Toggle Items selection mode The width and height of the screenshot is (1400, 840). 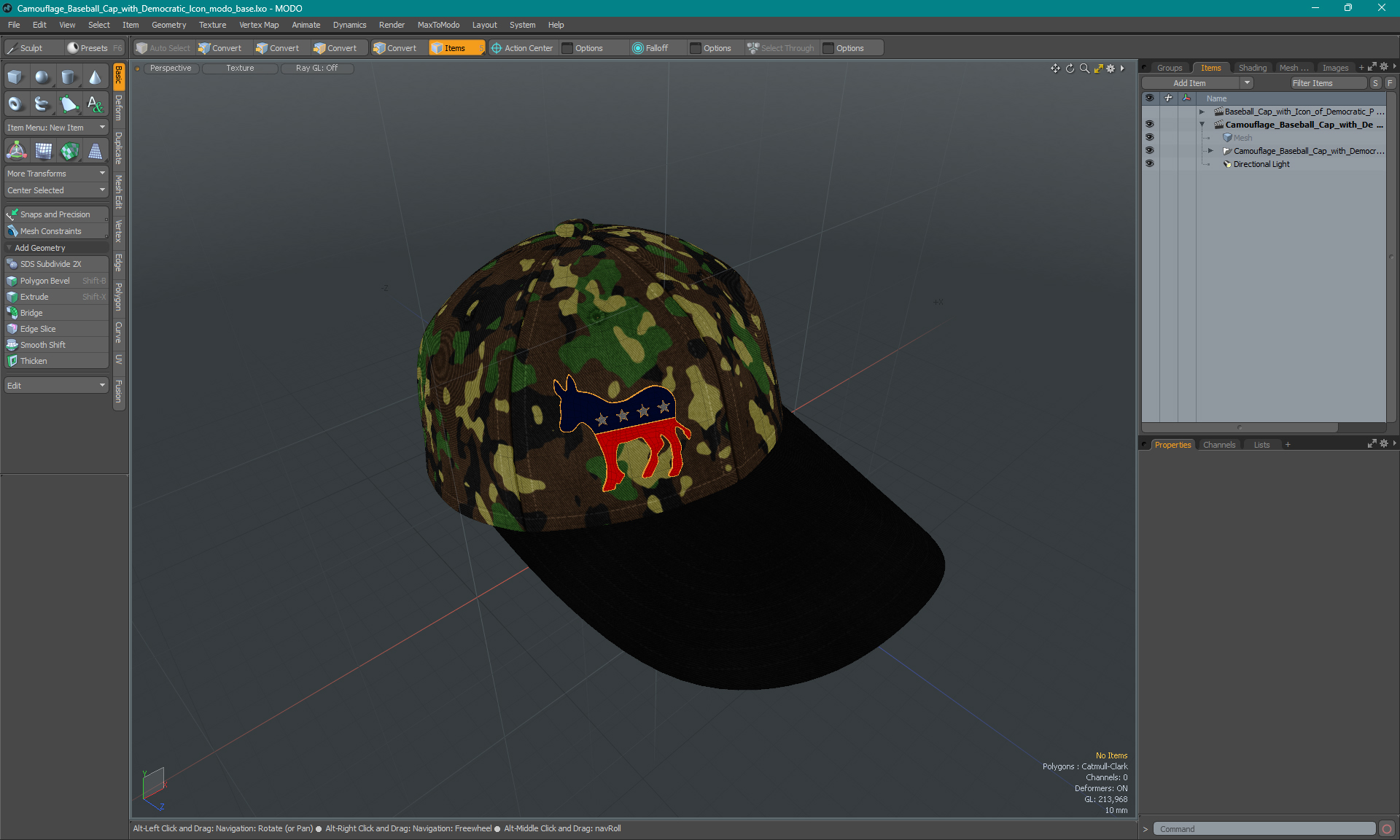point(456,48)
